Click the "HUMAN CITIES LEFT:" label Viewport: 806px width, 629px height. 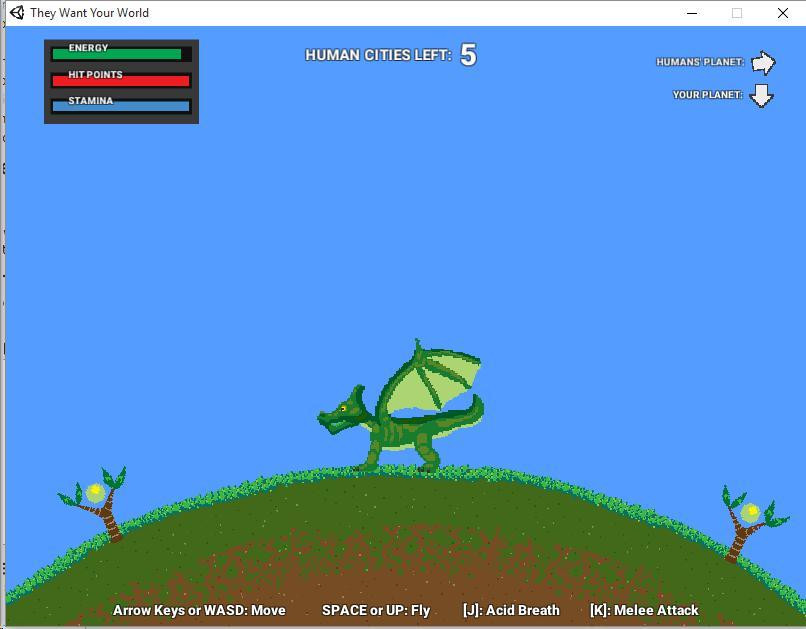pos(378,55)
